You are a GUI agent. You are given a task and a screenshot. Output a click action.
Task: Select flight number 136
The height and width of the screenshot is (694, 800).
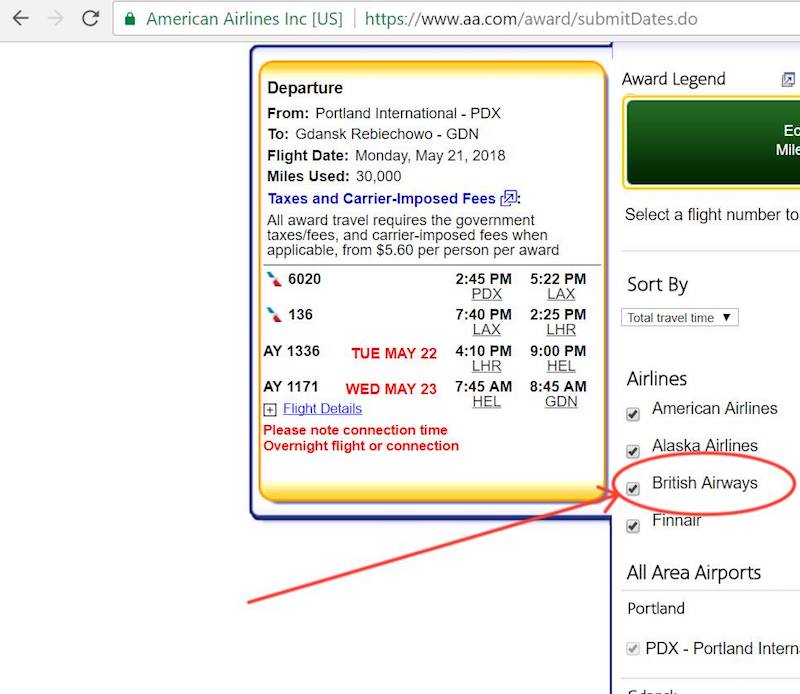300,314
